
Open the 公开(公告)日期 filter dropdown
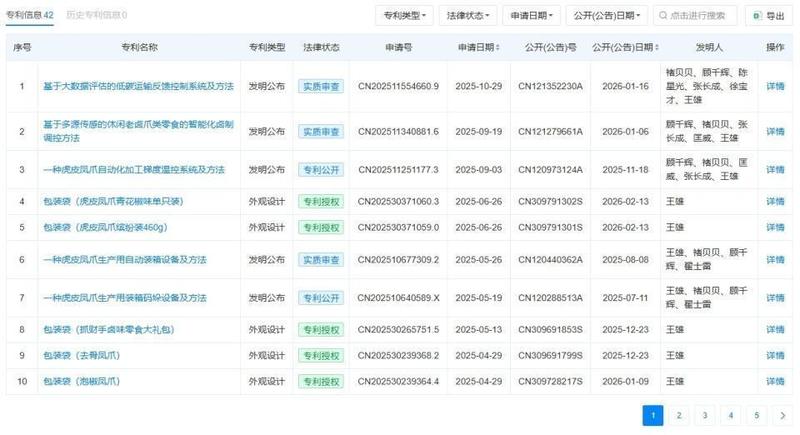pos(606,15)
